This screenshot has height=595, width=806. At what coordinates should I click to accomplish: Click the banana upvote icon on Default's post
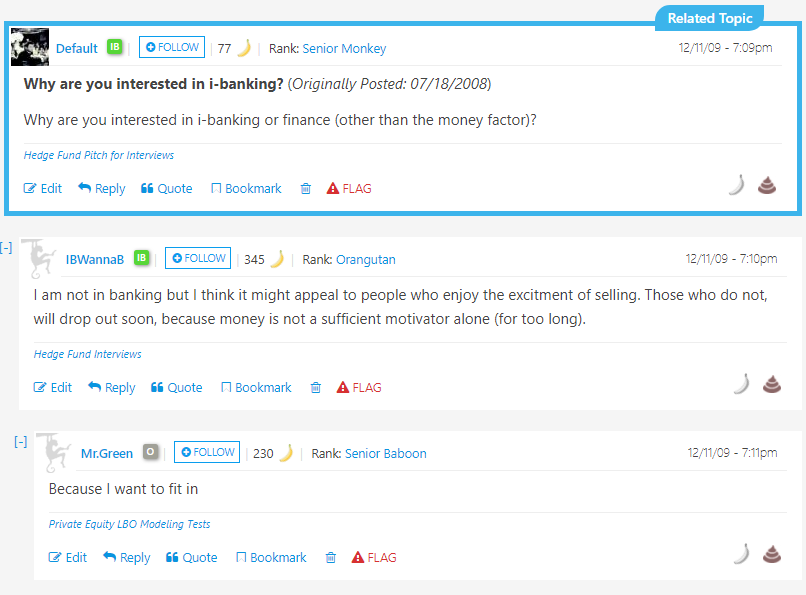pyautogui.click(x=736, y=185)
